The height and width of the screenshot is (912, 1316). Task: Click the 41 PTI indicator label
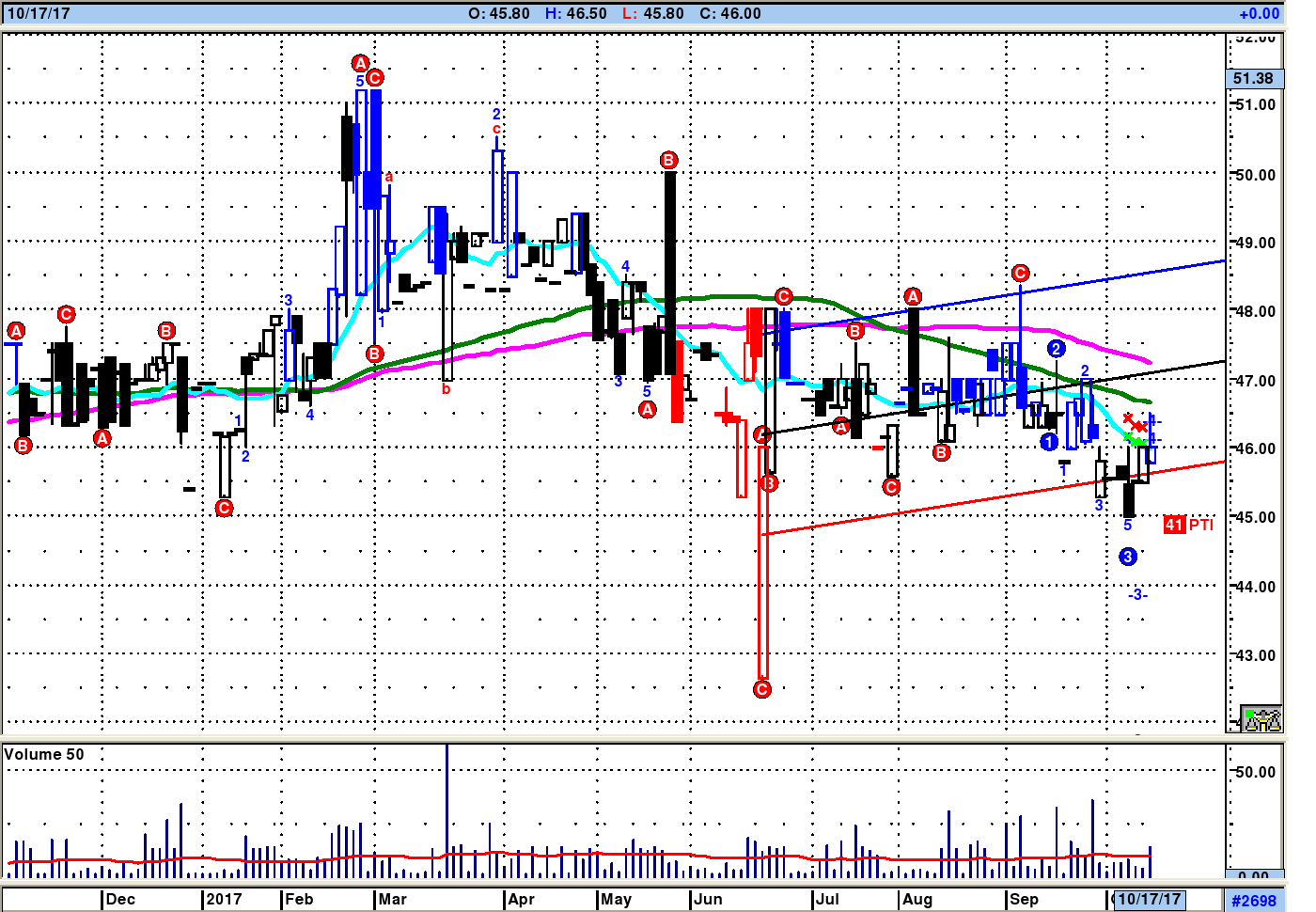click(1188, 525)
